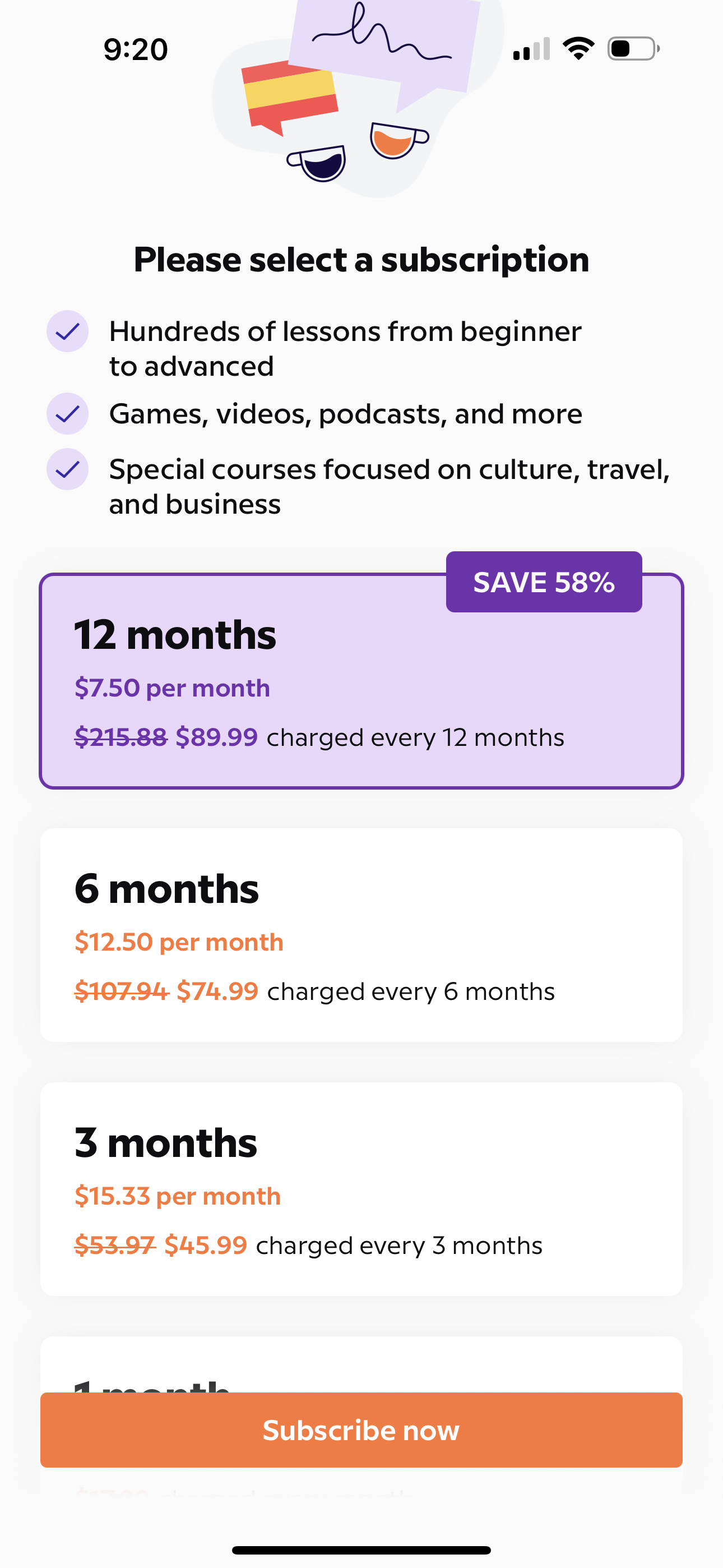Tap the battery indicator icon
723x1568 pixels.
click(x=630, y=49)
